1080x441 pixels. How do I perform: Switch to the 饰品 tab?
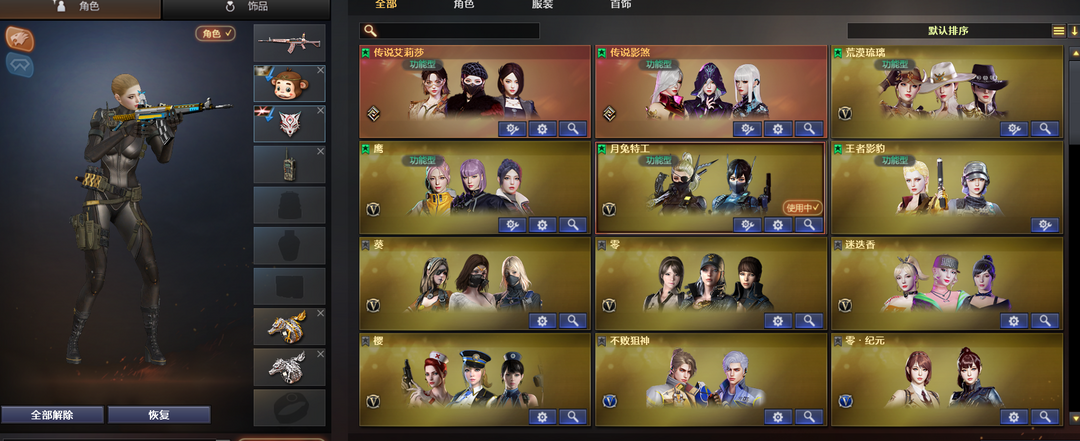247,7
